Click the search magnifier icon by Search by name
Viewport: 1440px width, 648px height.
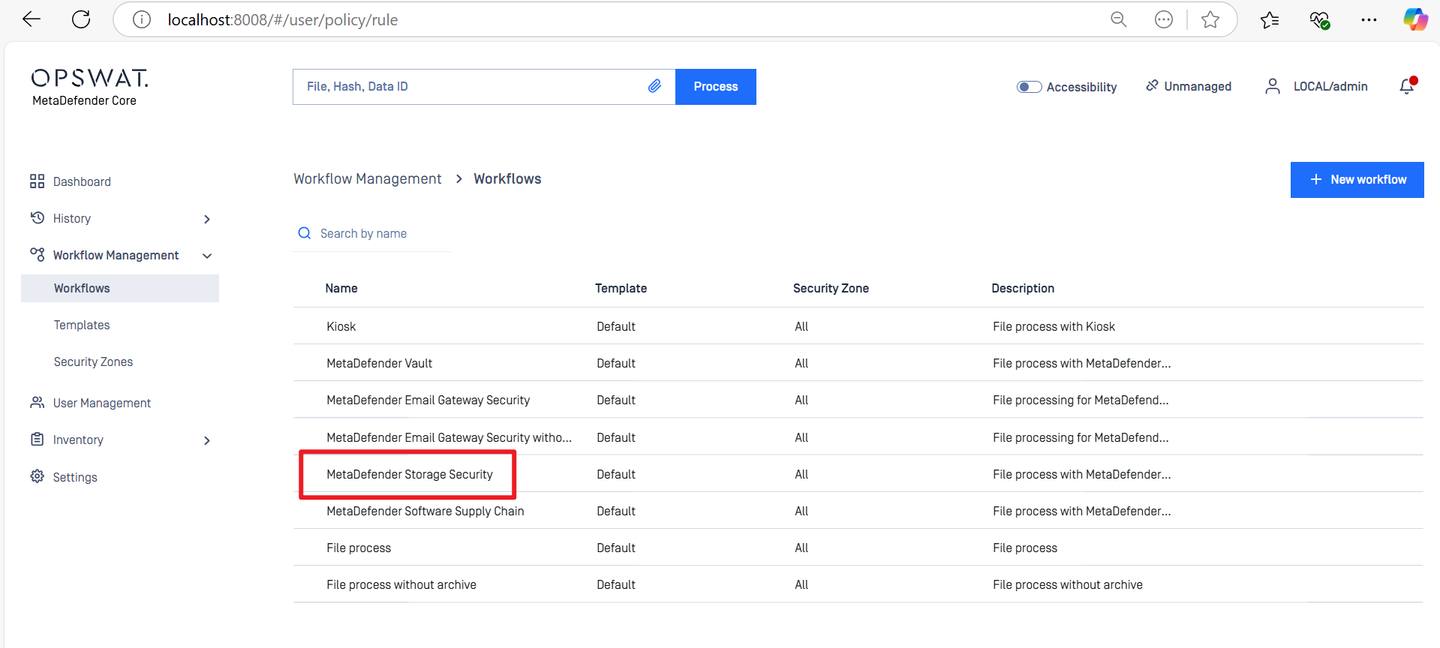(305, 233)
